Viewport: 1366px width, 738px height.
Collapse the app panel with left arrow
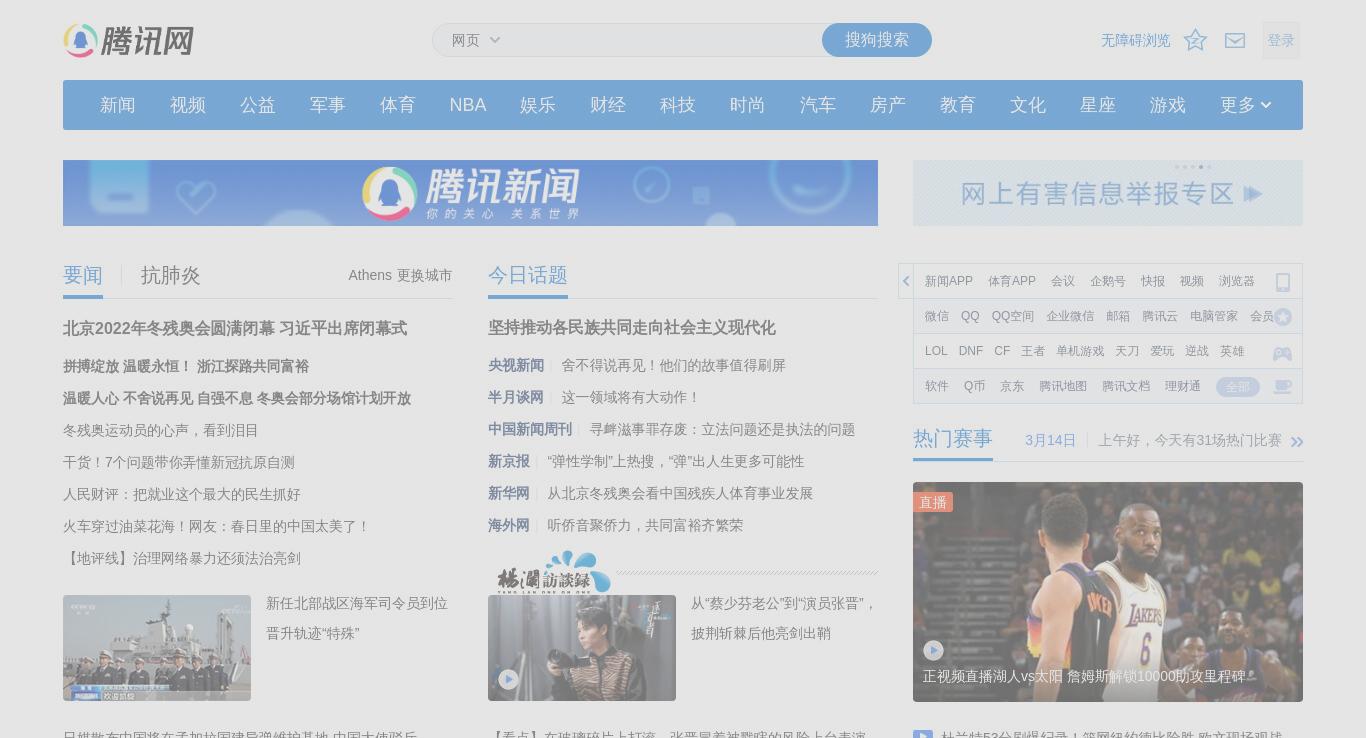906,281
